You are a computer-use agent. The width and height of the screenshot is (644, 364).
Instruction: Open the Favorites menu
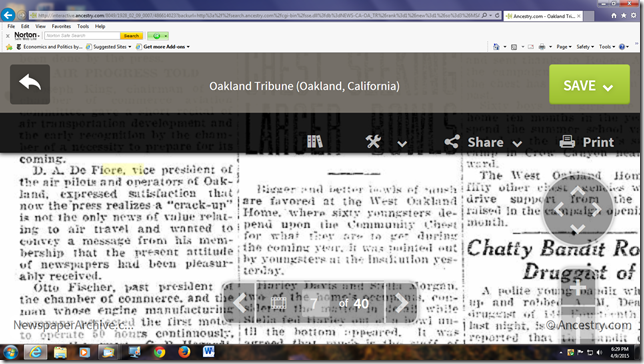[61, 26]
